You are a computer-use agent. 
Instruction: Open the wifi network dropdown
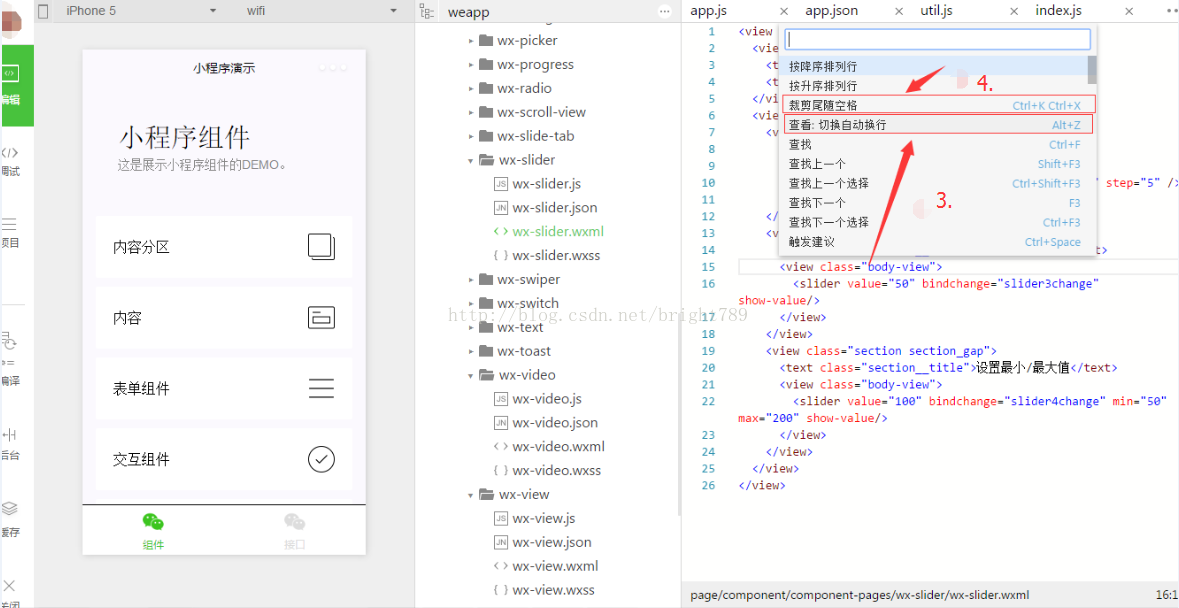tap(321, 11)
